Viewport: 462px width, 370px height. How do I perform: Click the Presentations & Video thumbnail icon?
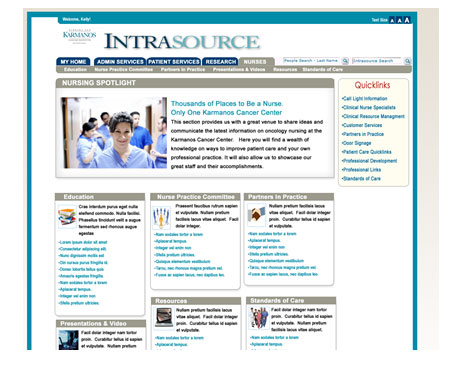pyautogui.click(x=68, y=340)
